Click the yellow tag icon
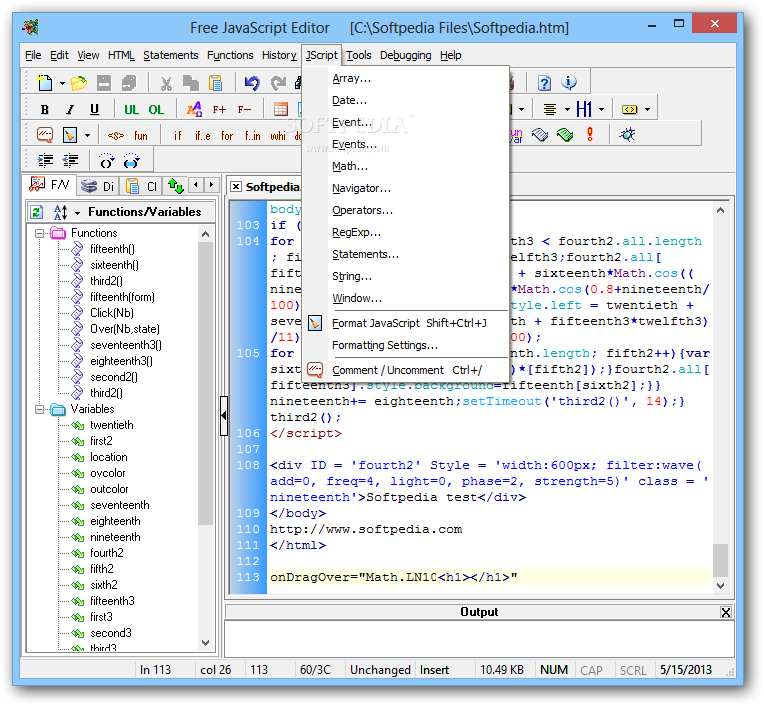The height and width of the screenshot is (706, 764). pos(630,110)
